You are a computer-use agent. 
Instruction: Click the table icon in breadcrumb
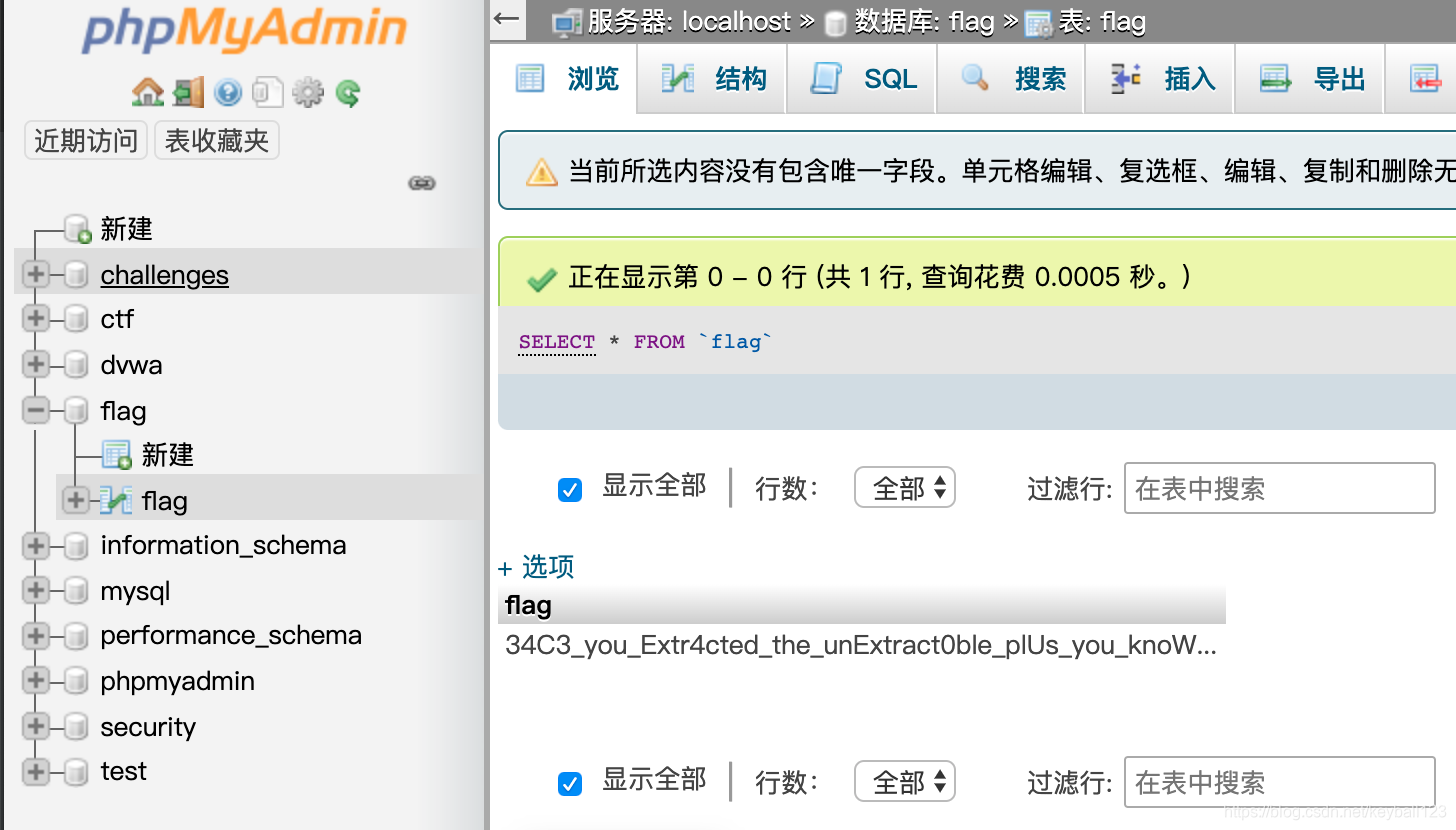[x=1039, y=23]
